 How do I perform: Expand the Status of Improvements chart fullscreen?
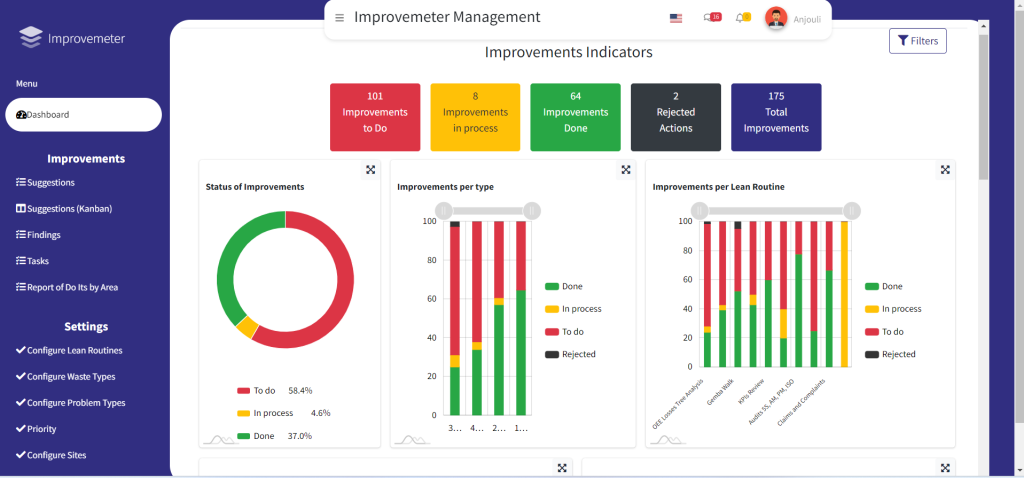(370, 170)
